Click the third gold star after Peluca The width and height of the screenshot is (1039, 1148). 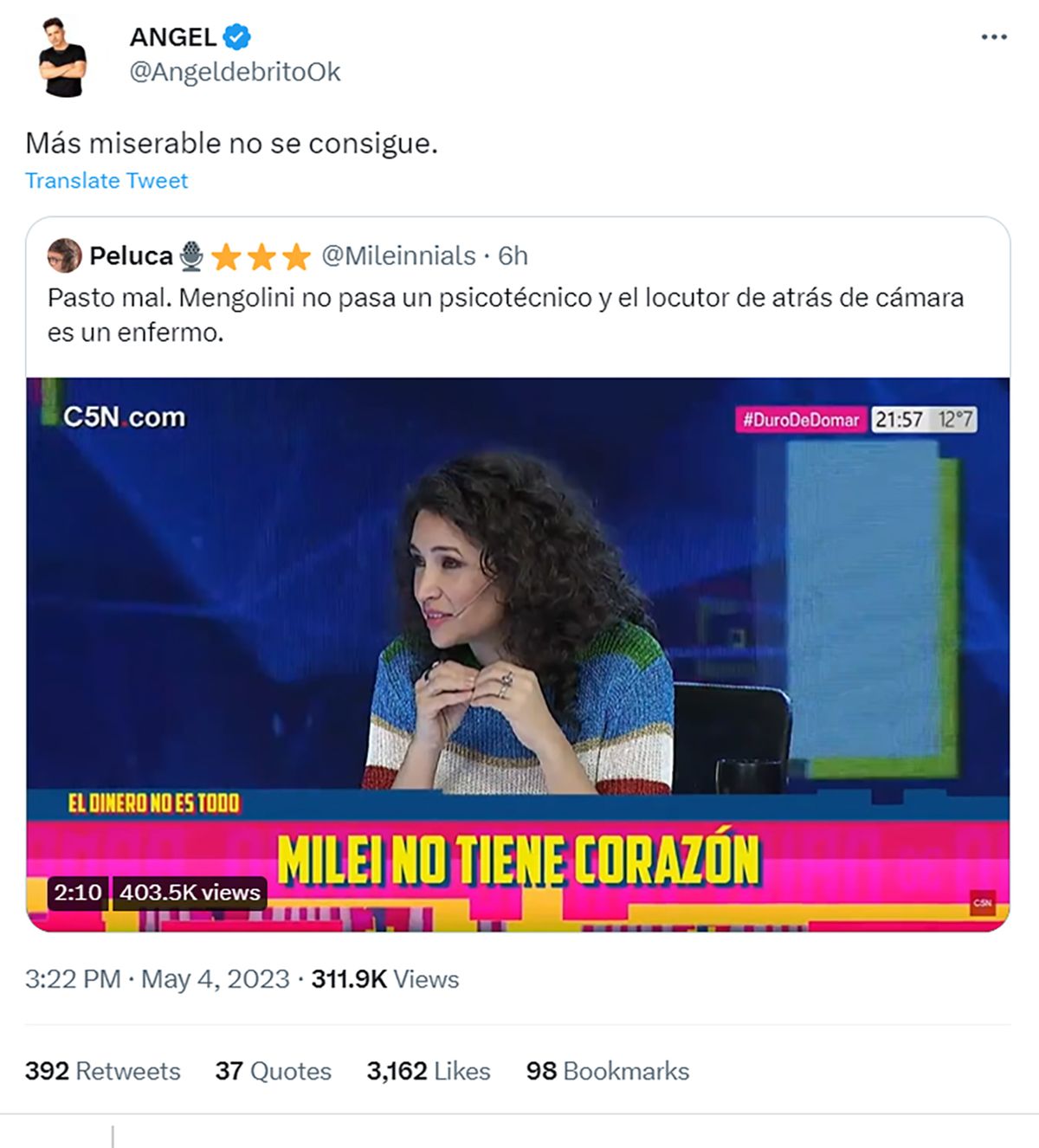click(x=295, y=256)
